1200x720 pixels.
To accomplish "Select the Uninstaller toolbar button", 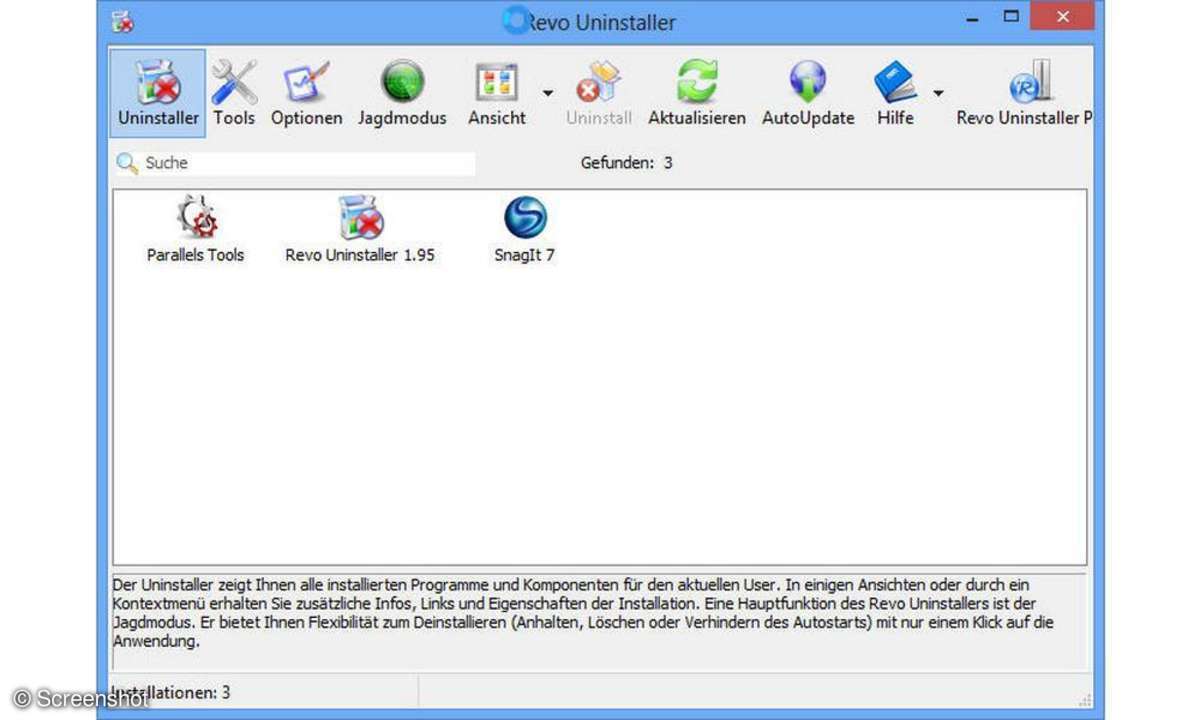I will point(158,93).
